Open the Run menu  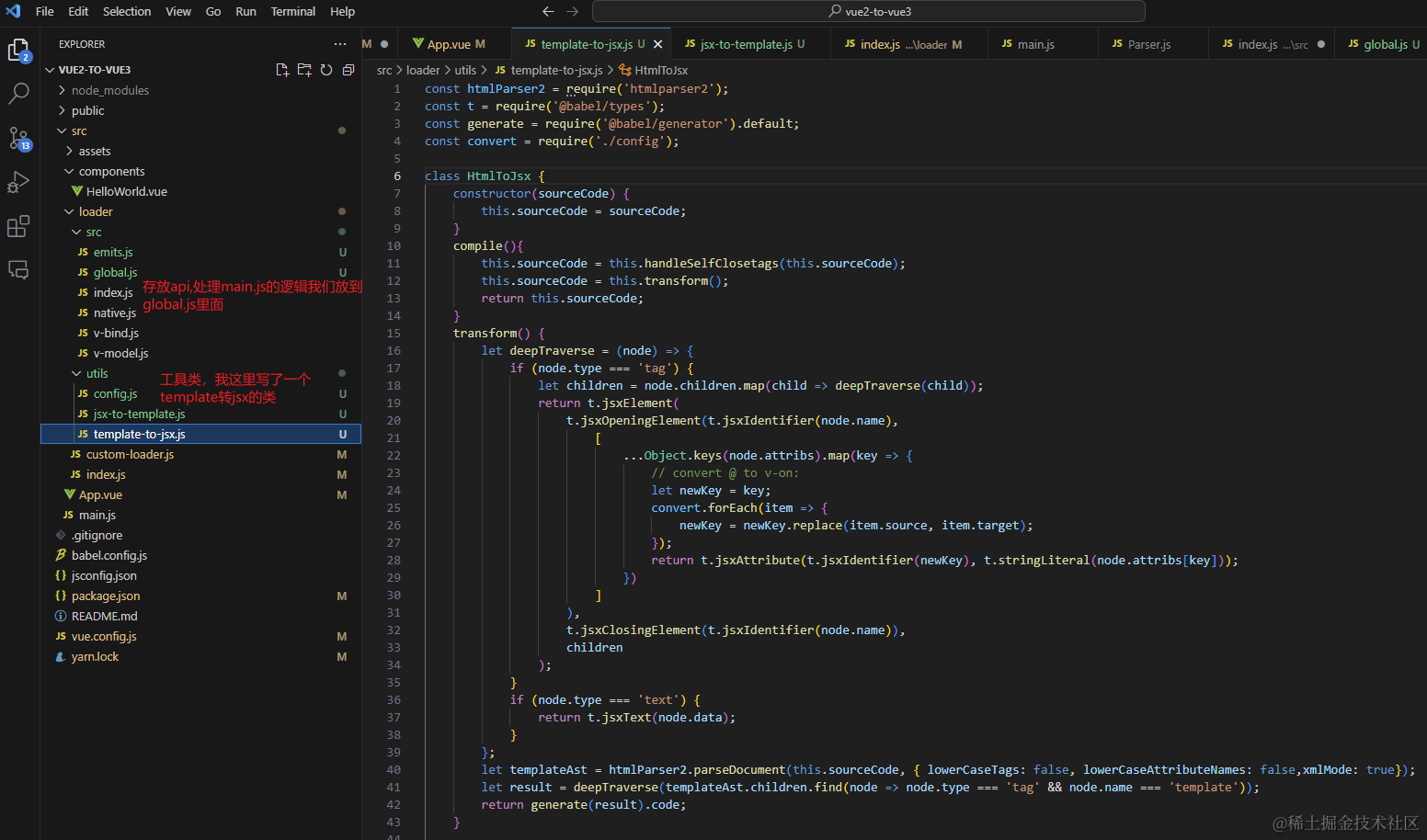[245, 11]
